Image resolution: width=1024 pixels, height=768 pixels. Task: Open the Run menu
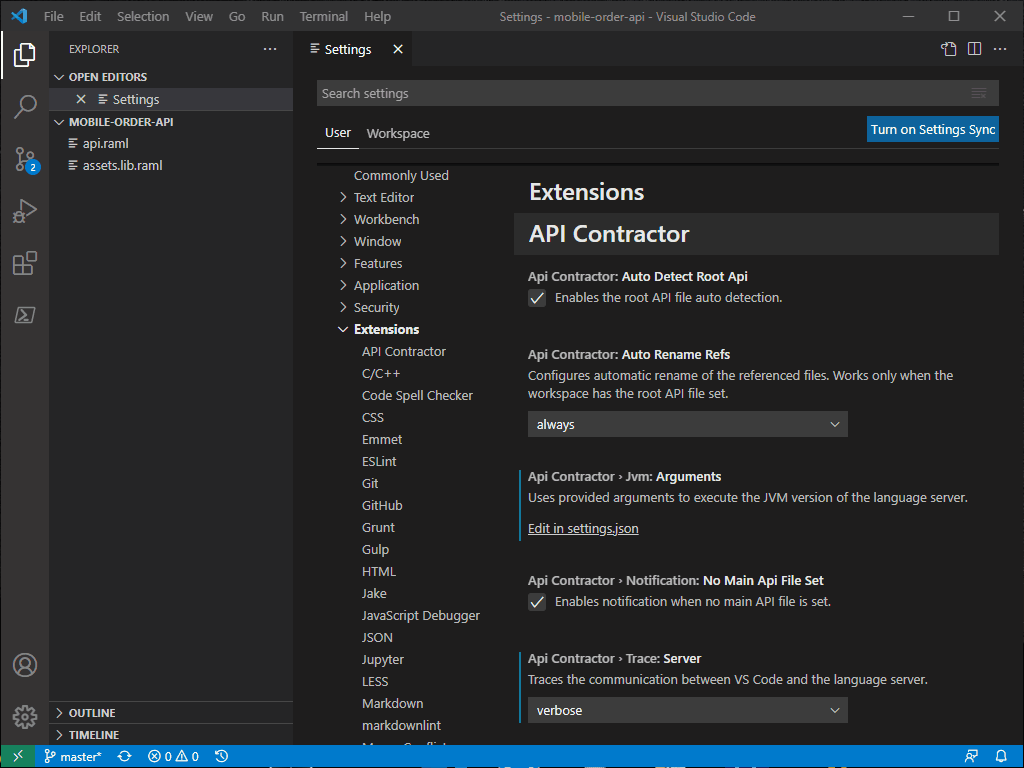pyautogui.click(x=272, y=16)
